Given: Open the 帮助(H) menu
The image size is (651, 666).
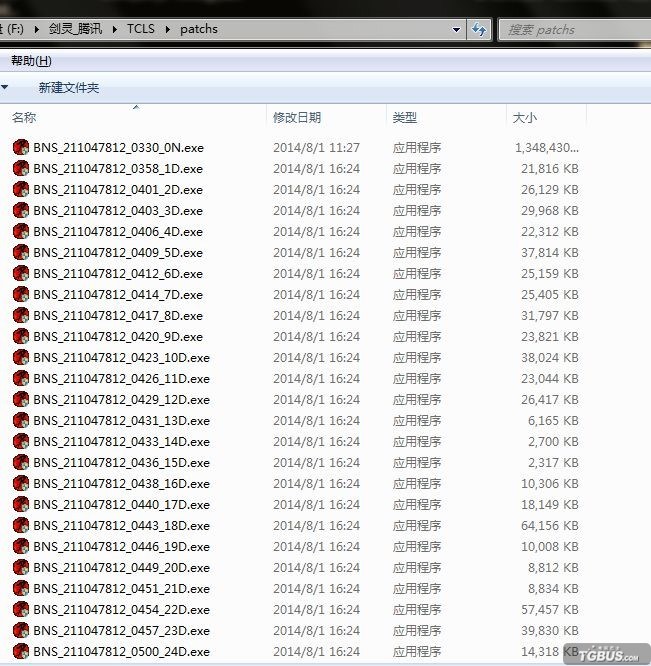Looking at the screenshot, I should 31,61.
